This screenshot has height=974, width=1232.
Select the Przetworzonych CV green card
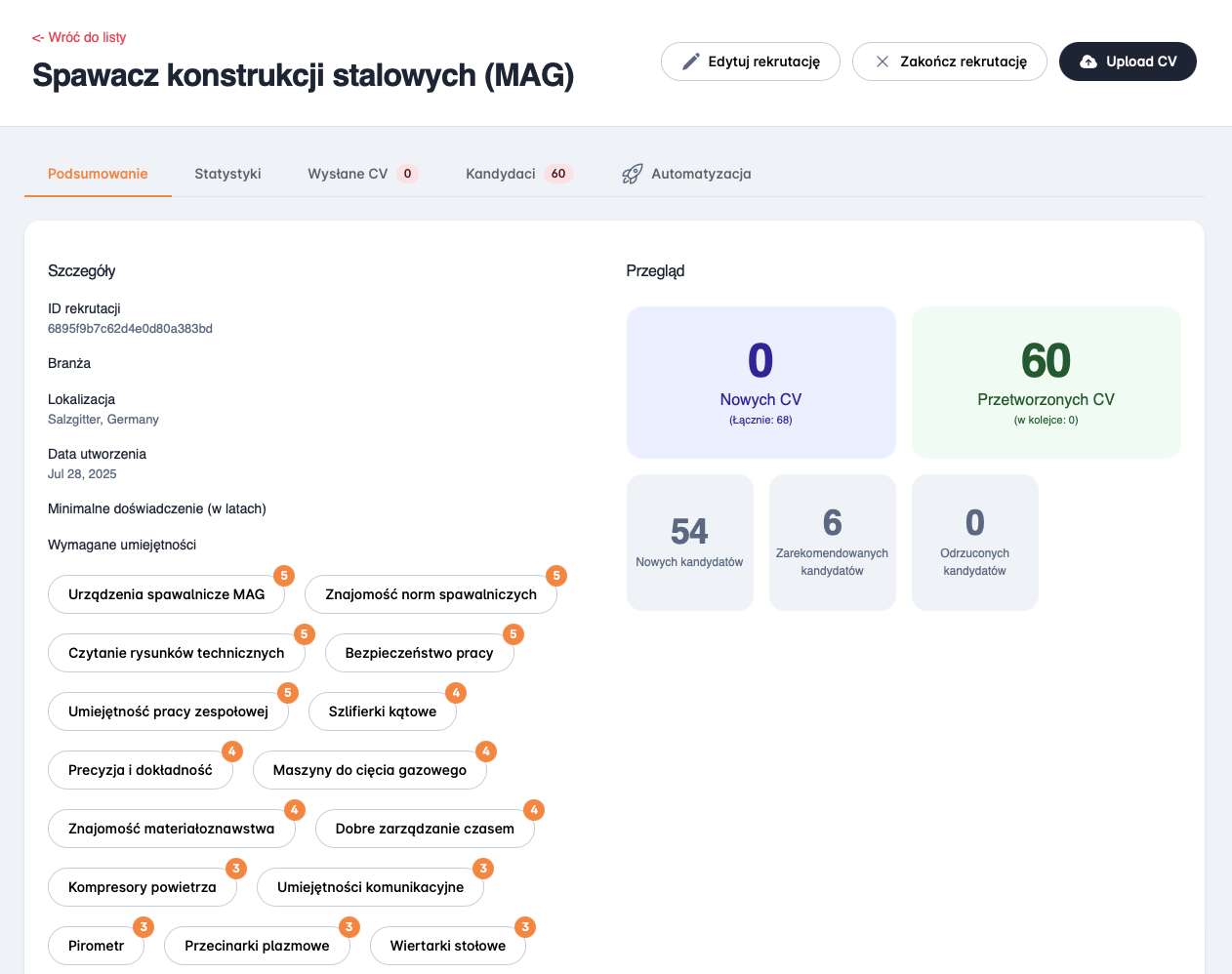[1047, 383]
